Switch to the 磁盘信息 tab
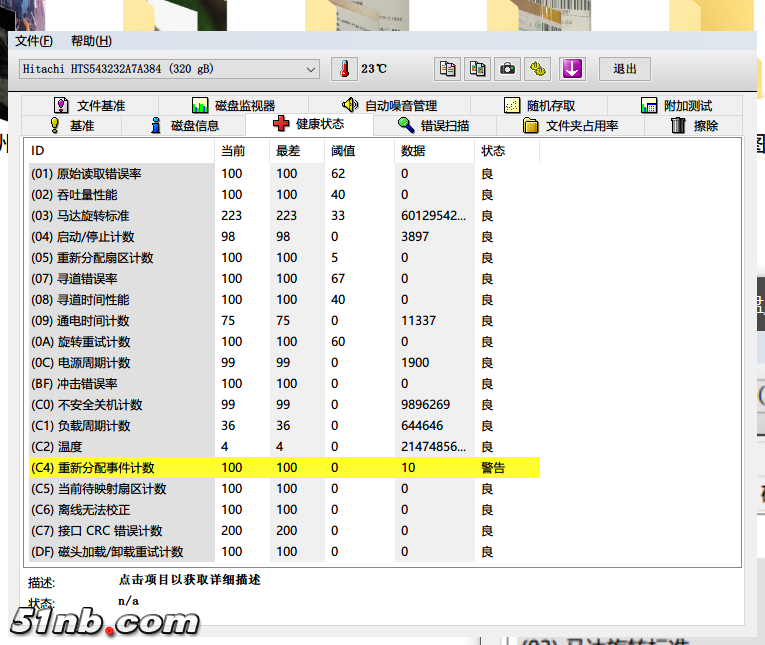This screenshot has width=765, height=645. tap(184, 125)
